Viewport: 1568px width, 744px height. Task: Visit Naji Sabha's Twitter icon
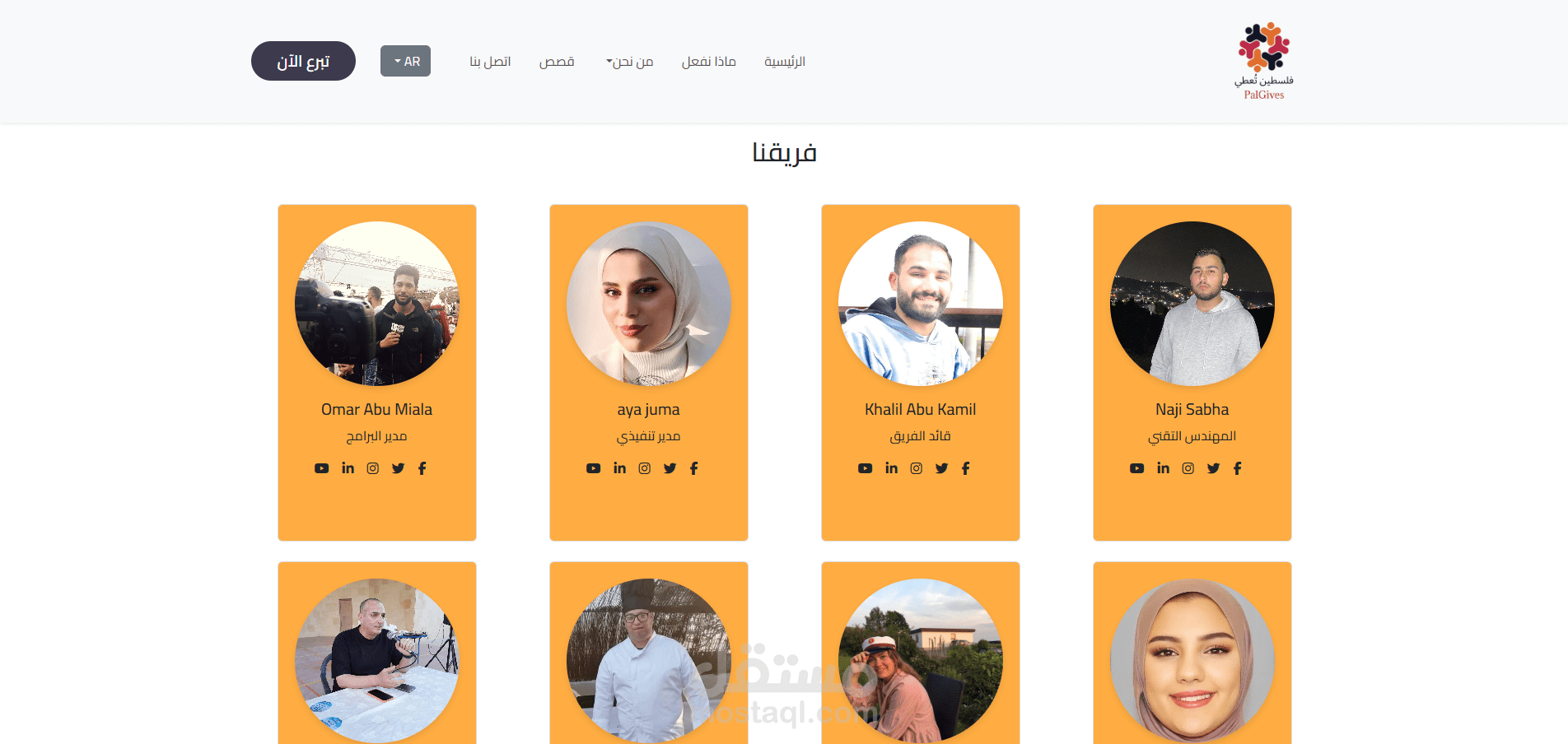(1214, 468)
